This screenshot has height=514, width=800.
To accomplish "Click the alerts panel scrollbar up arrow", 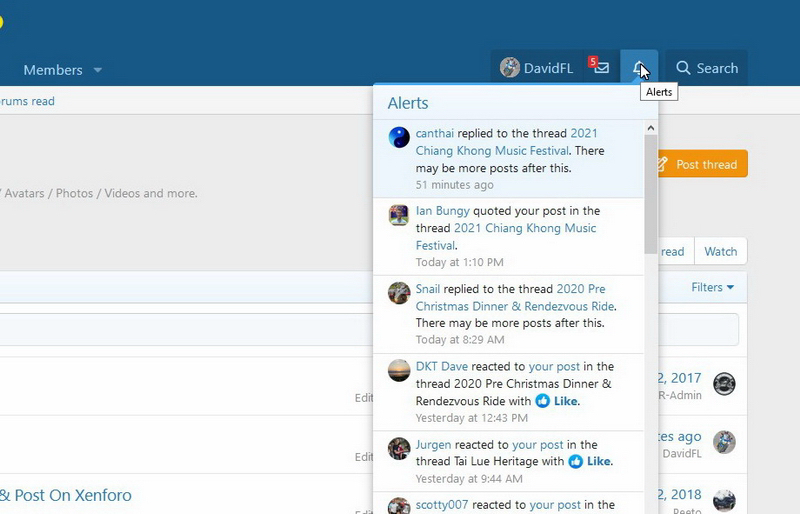I will pyautogui.click(x=651, y=128).
